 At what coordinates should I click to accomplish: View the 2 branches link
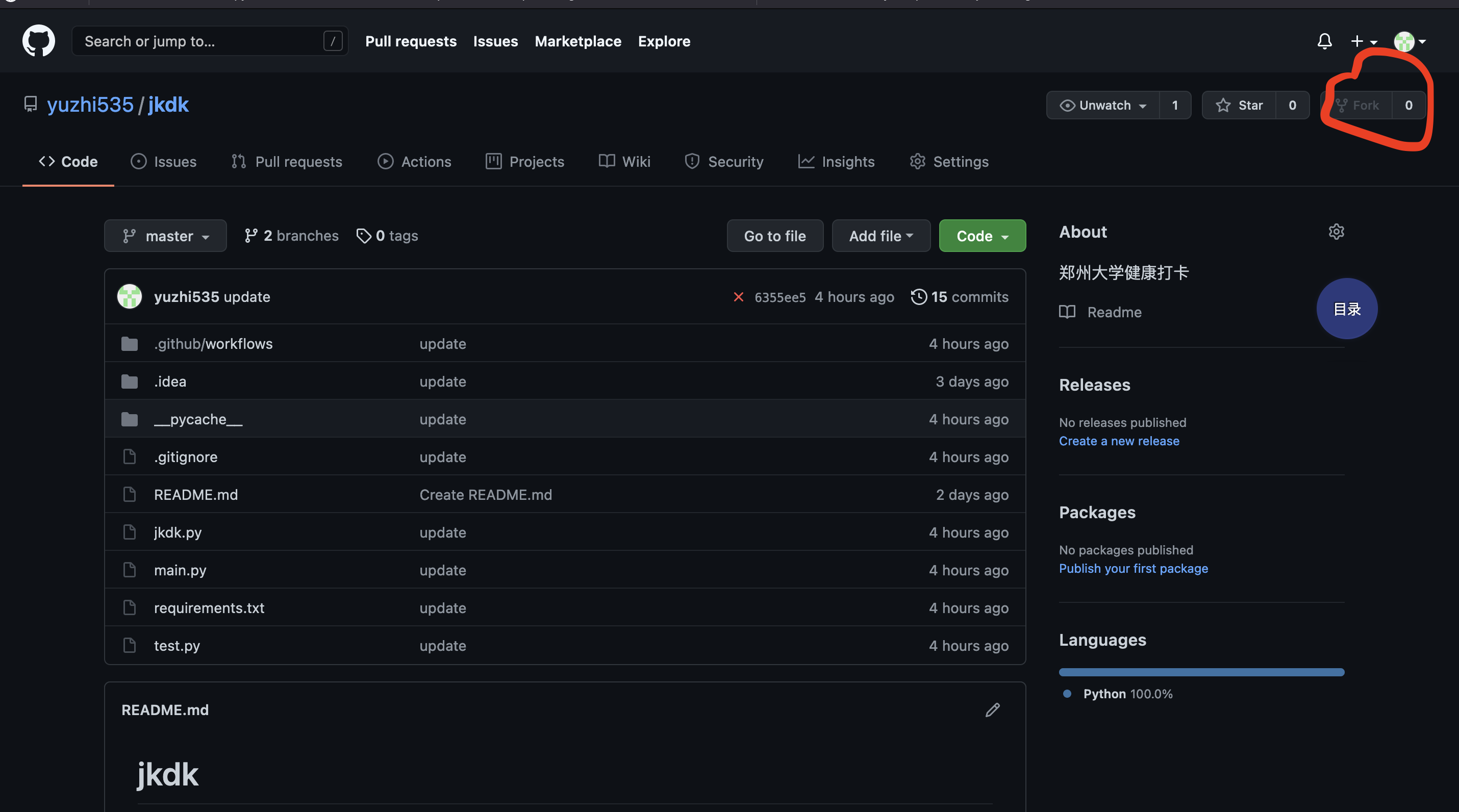[291, 236]
